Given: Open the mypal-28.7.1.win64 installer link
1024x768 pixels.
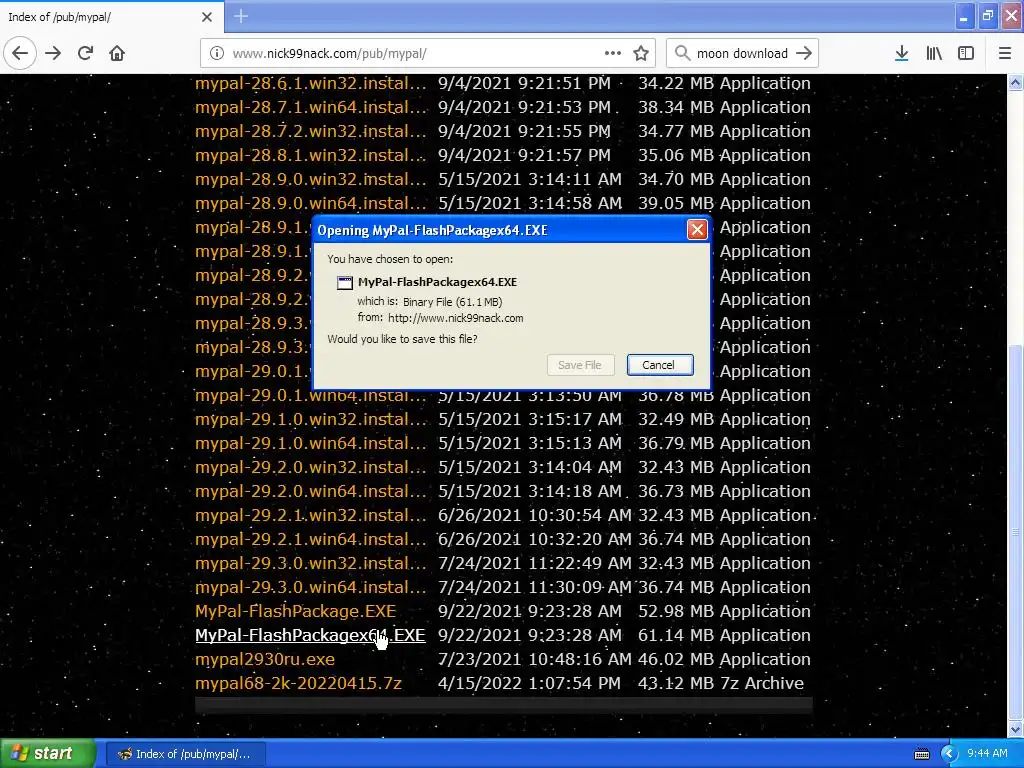Looking at the screenshot, I should pos(310,107).
